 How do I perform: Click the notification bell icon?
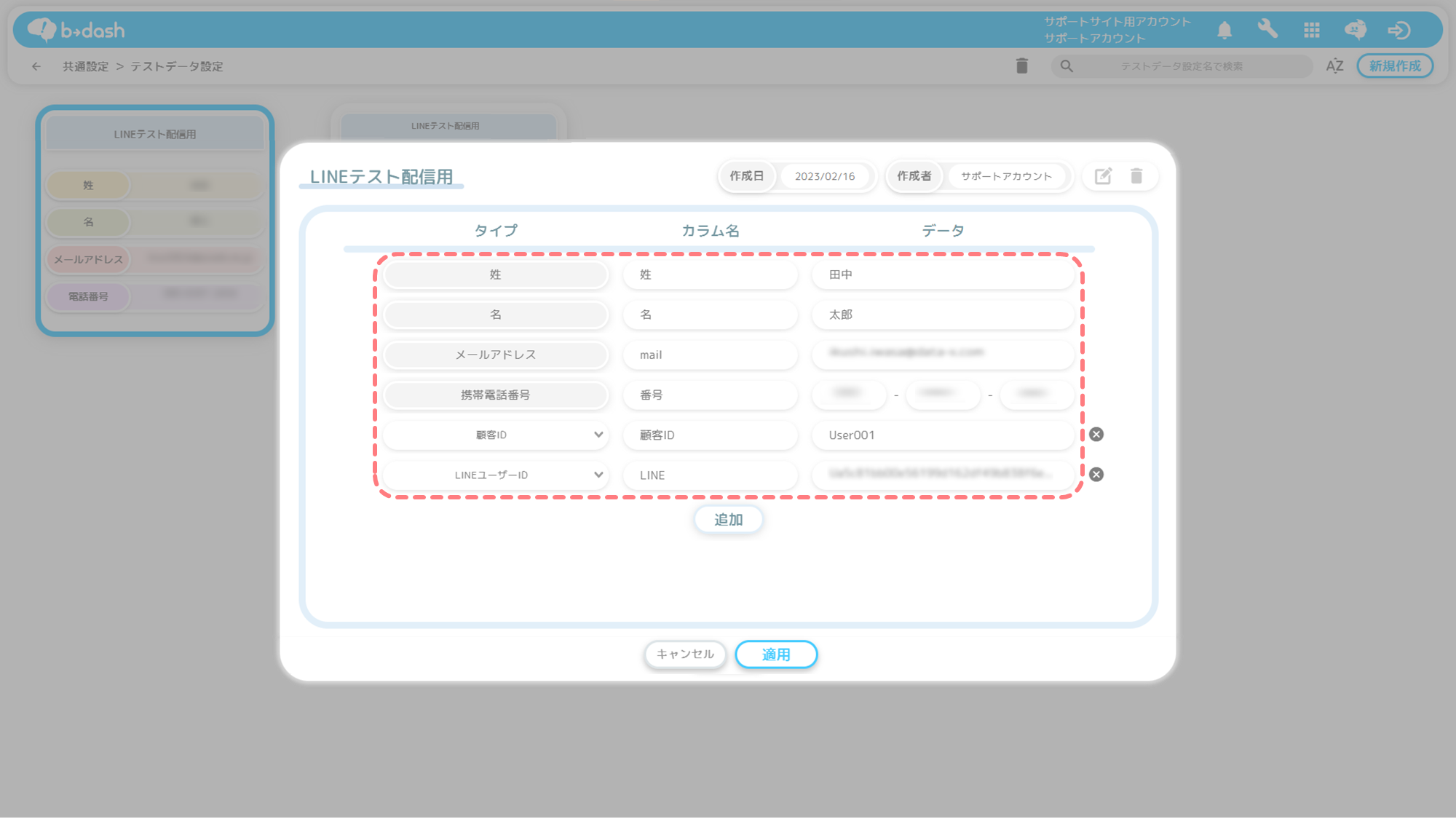tap(1224, 30)
